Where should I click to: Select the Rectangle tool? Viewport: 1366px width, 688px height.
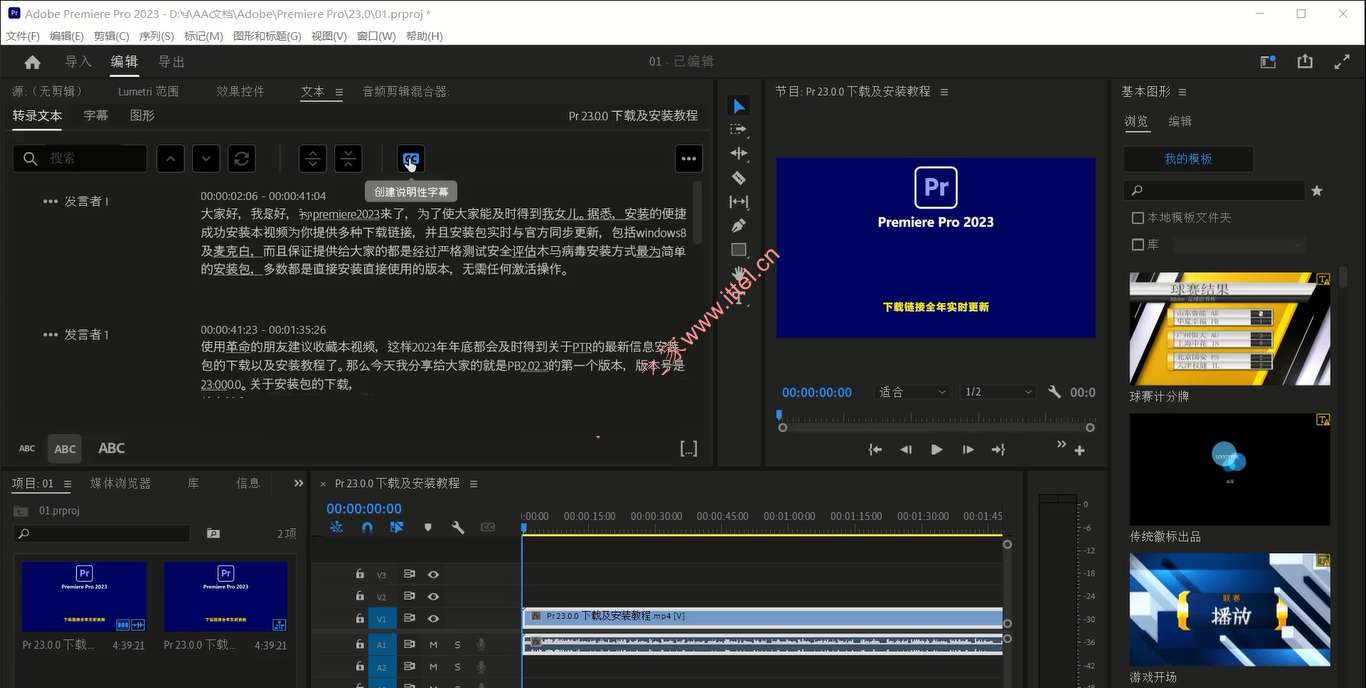739,250
